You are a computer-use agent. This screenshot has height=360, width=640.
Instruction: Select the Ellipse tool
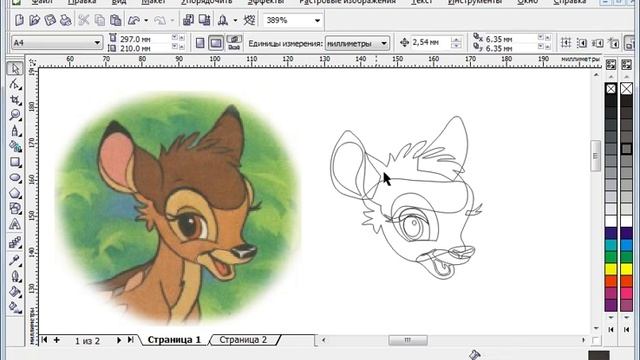click(x=15, y=178)
